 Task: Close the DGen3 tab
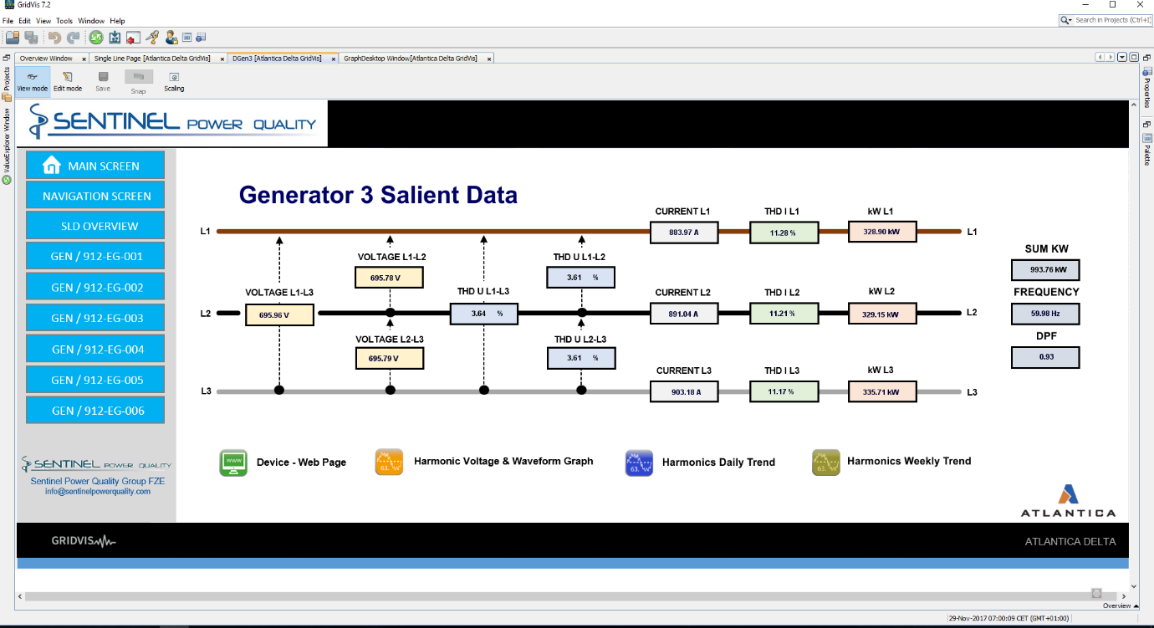tap(333, 59)
